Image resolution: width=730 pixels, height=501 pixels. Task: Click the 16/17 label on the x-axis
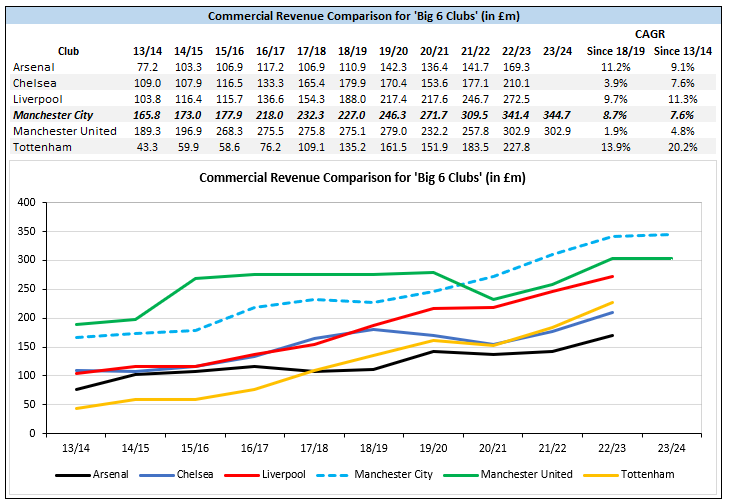255,448
